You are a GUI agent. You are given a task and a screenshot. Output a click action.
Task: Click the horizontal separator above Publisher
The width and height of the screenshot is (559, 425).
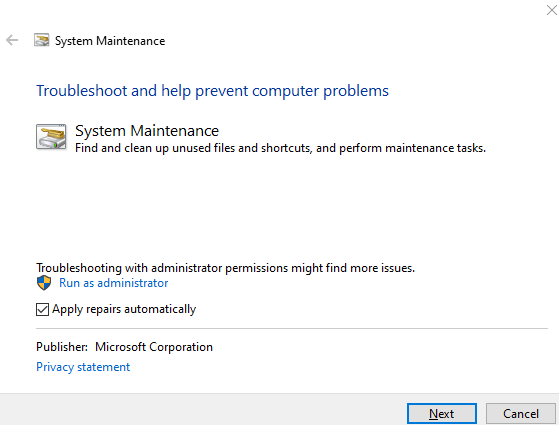[292, 328]
